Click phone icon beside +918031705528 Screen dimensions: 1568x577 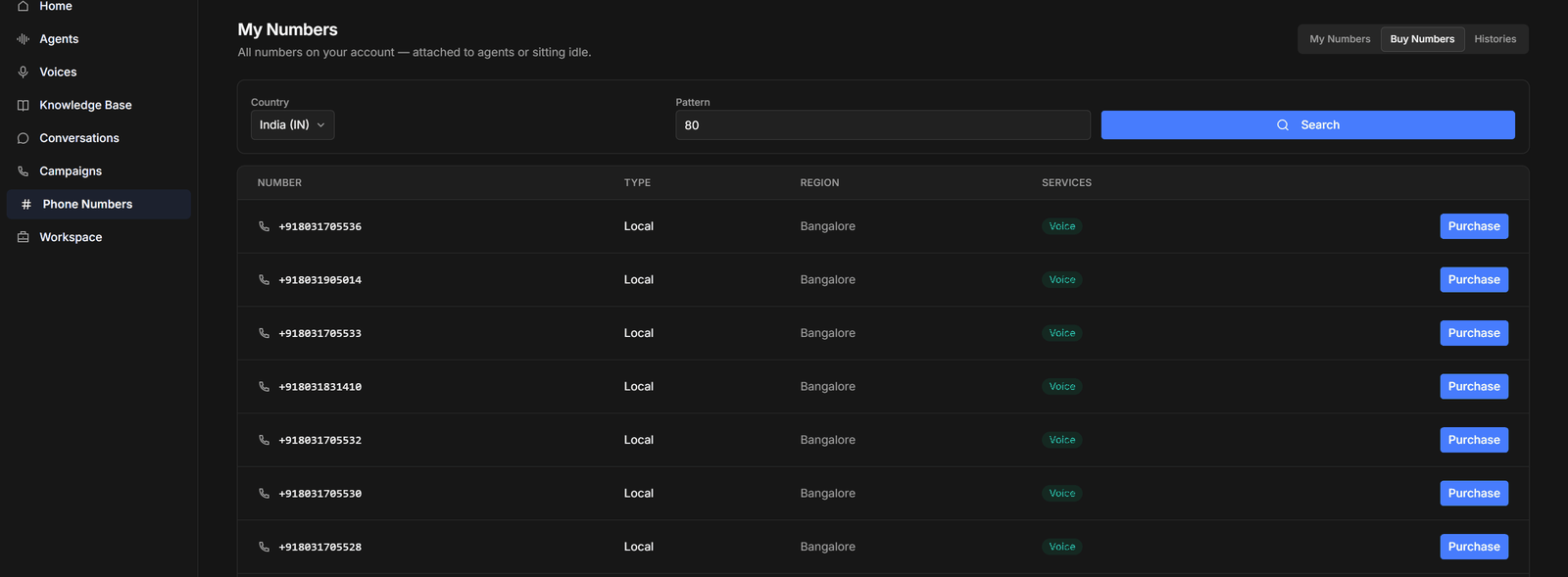click(x=264, y=547)
